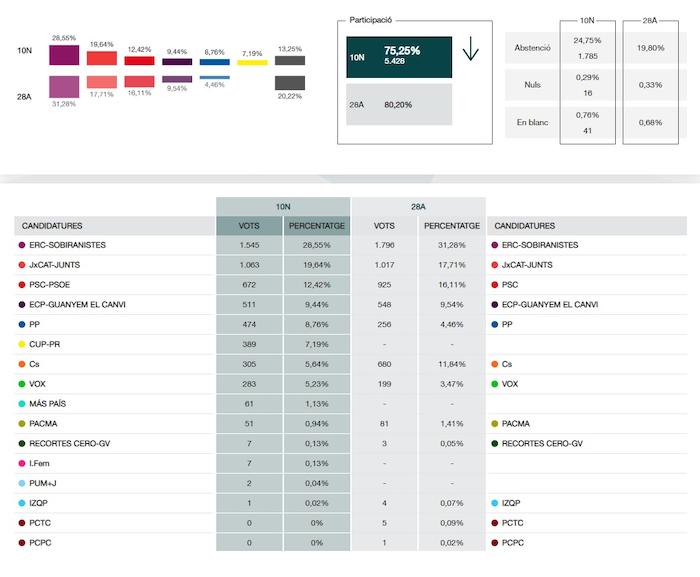
Task: Click the red 10N bar labelled 12,42%
Action: [x=139, y=61]
